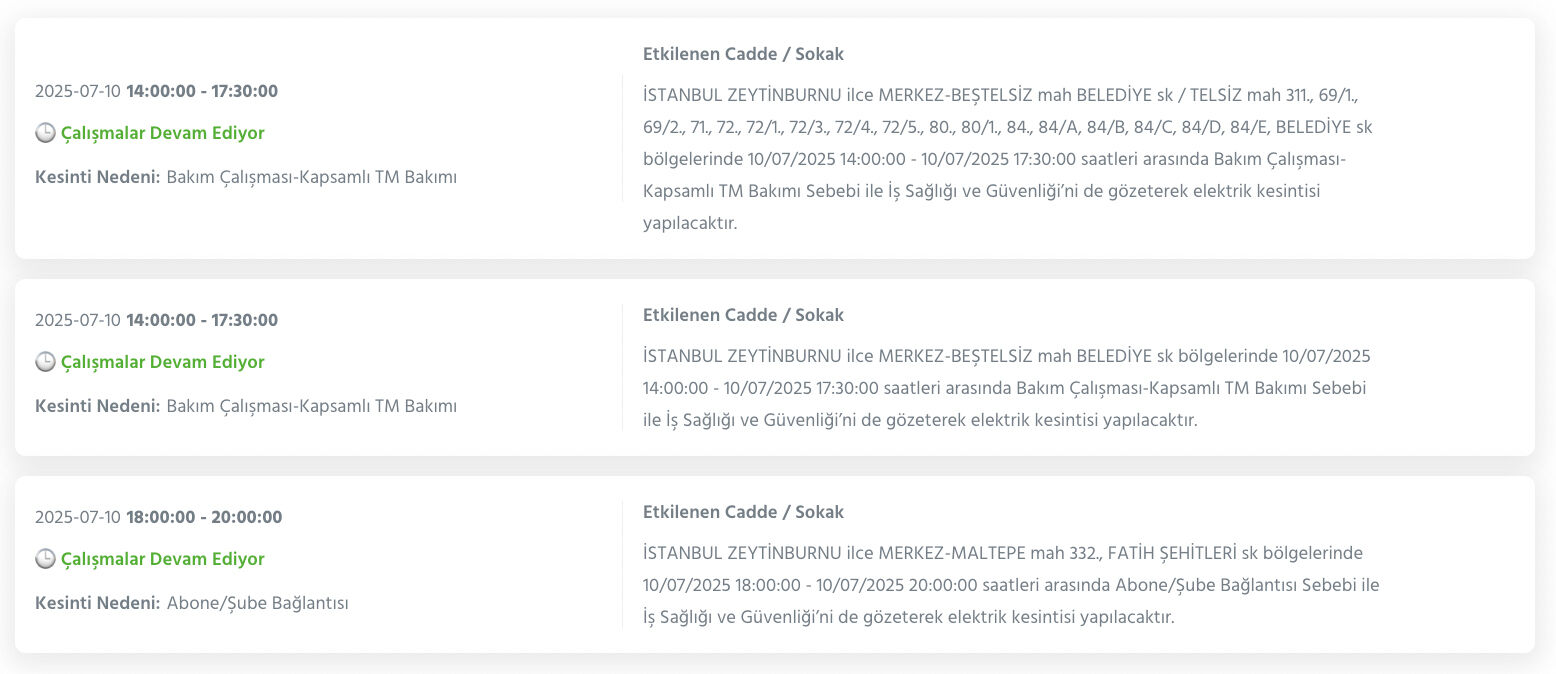Image resolution: width=1556 pixels, height=674 pixels.
Task: Click "Bakım Çalışması-Kapsamlı TM Bakımı" reason in the middle card
Action: pos(311,406)
